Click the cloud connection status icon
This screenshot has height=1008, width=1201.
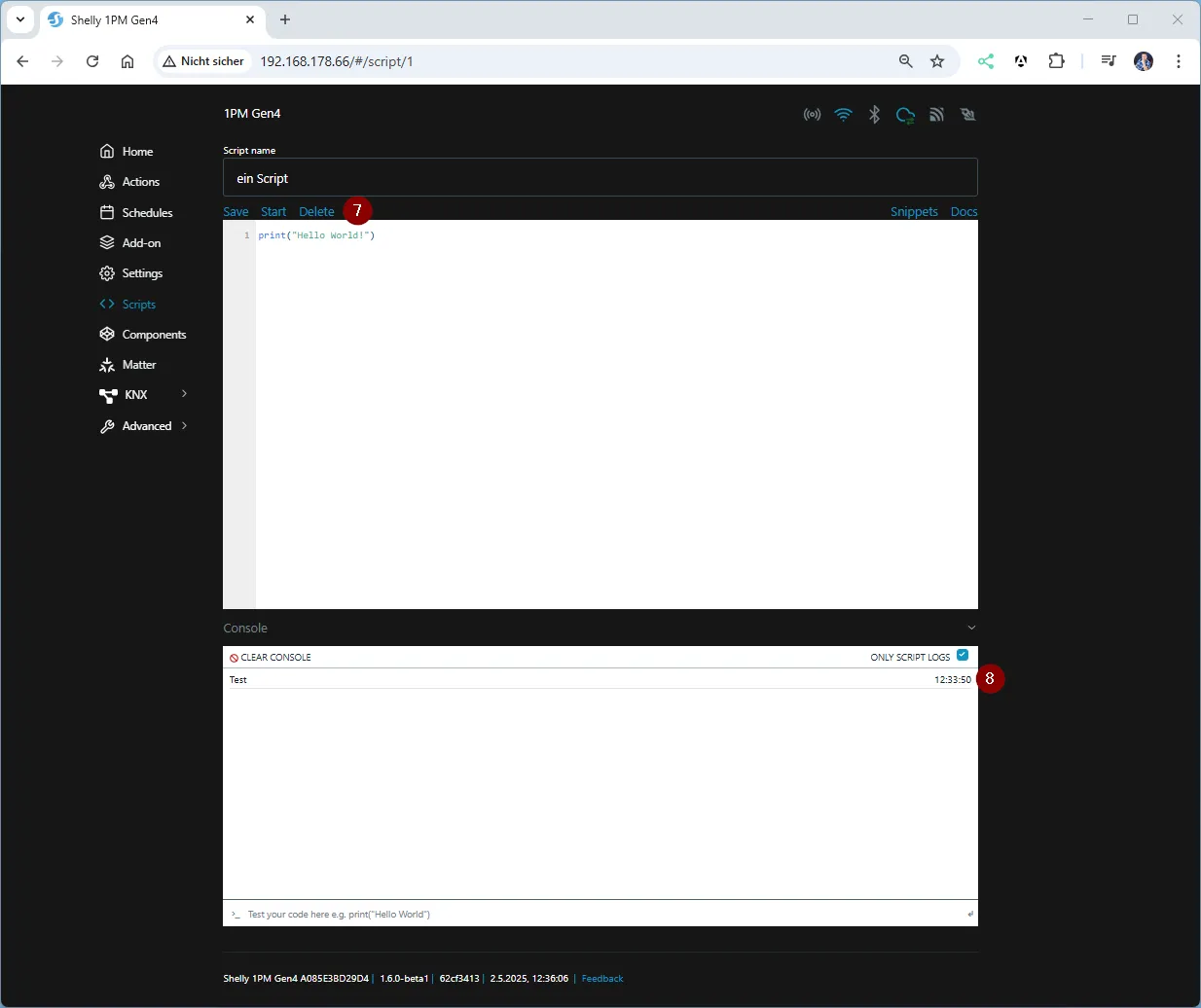pyautogui.click(x=905, y=115)
